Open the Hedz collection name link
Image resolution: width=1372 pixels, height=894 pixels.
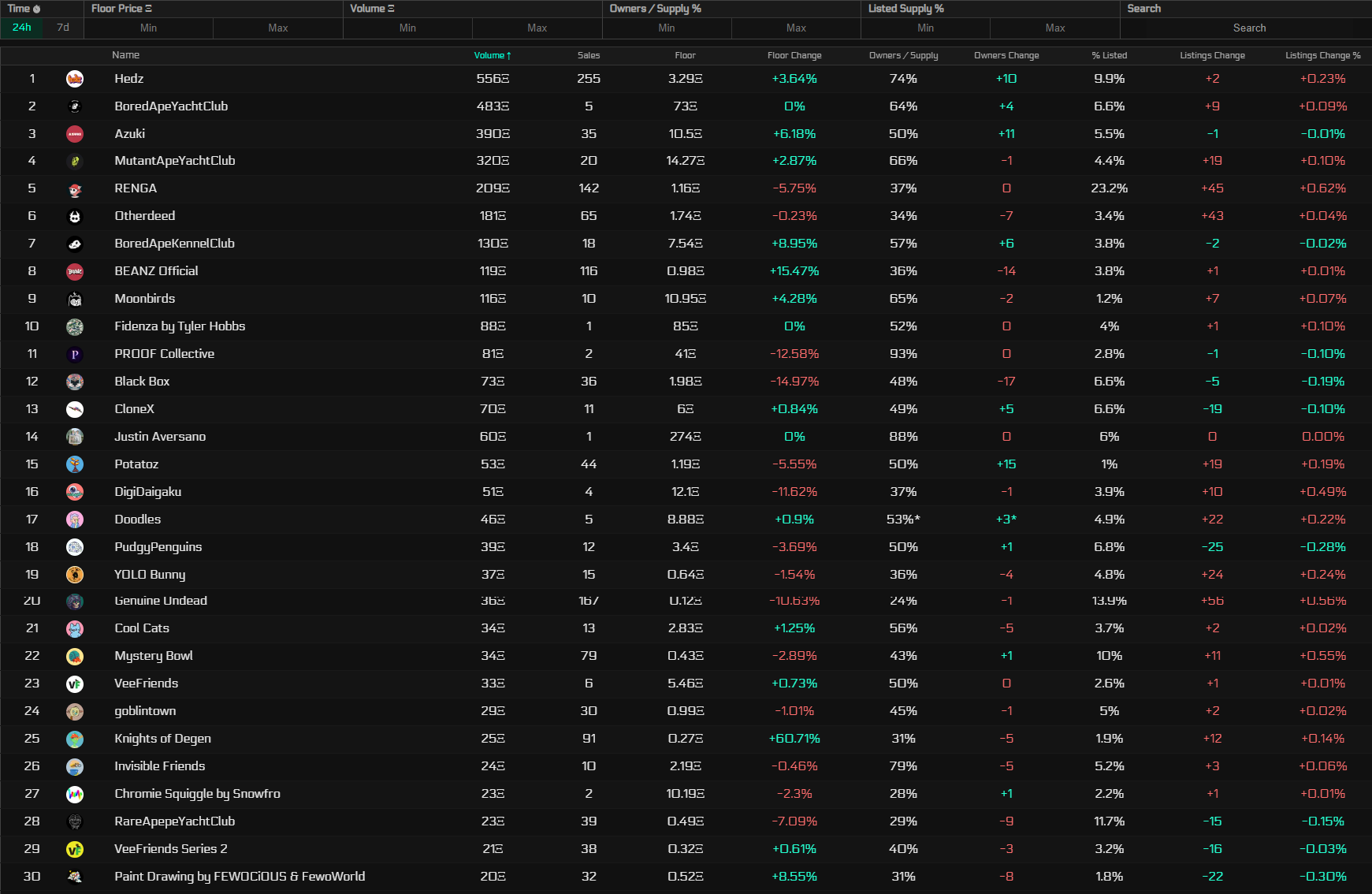click(129, 79)
